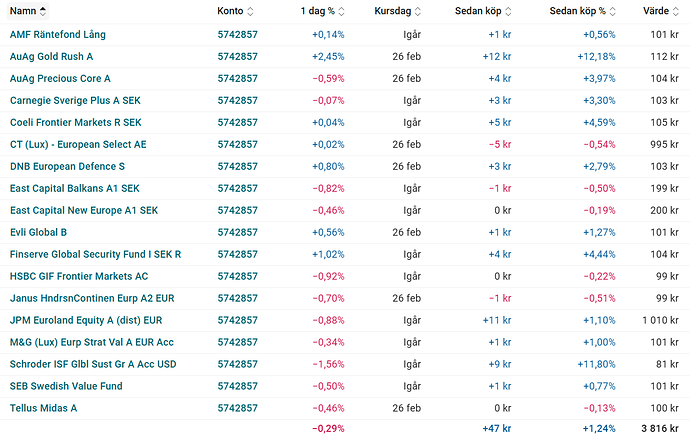This screenshot has height=438, width=690.
Task: Sort by Sedan köp kr column arrows
Action: pyautogui.click(x=508, y=11)
